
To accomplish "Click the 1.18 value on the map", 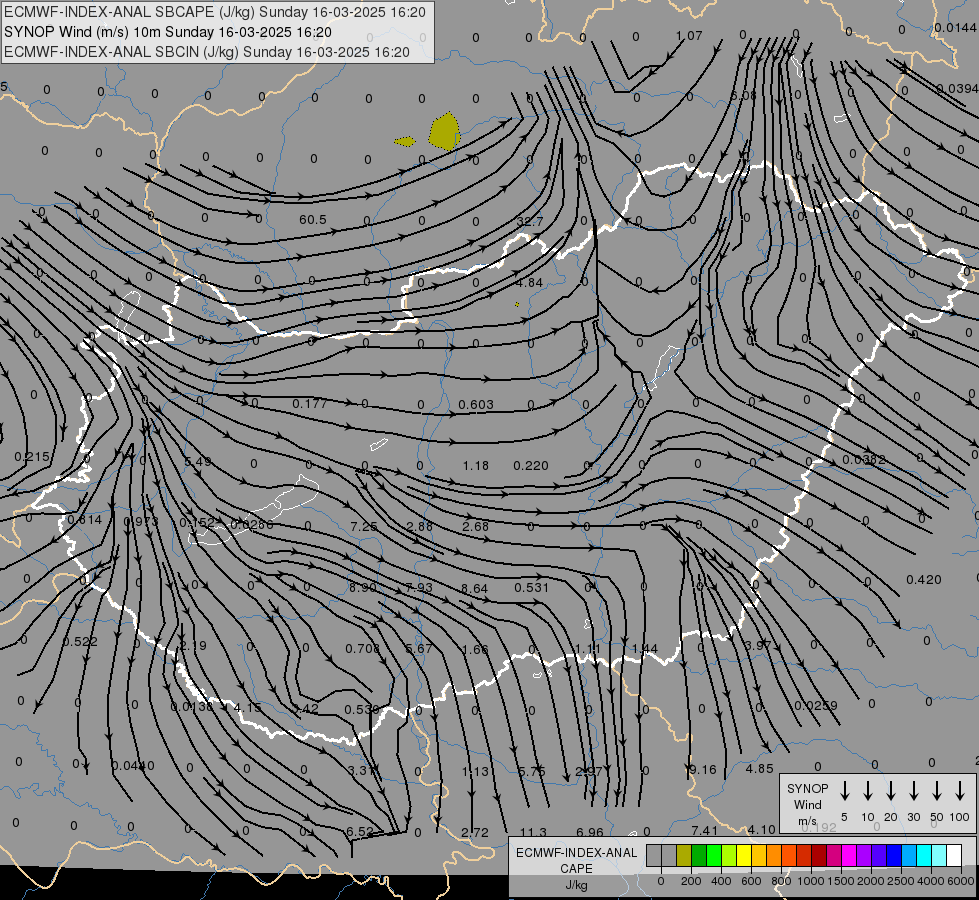I will [476, 466].
